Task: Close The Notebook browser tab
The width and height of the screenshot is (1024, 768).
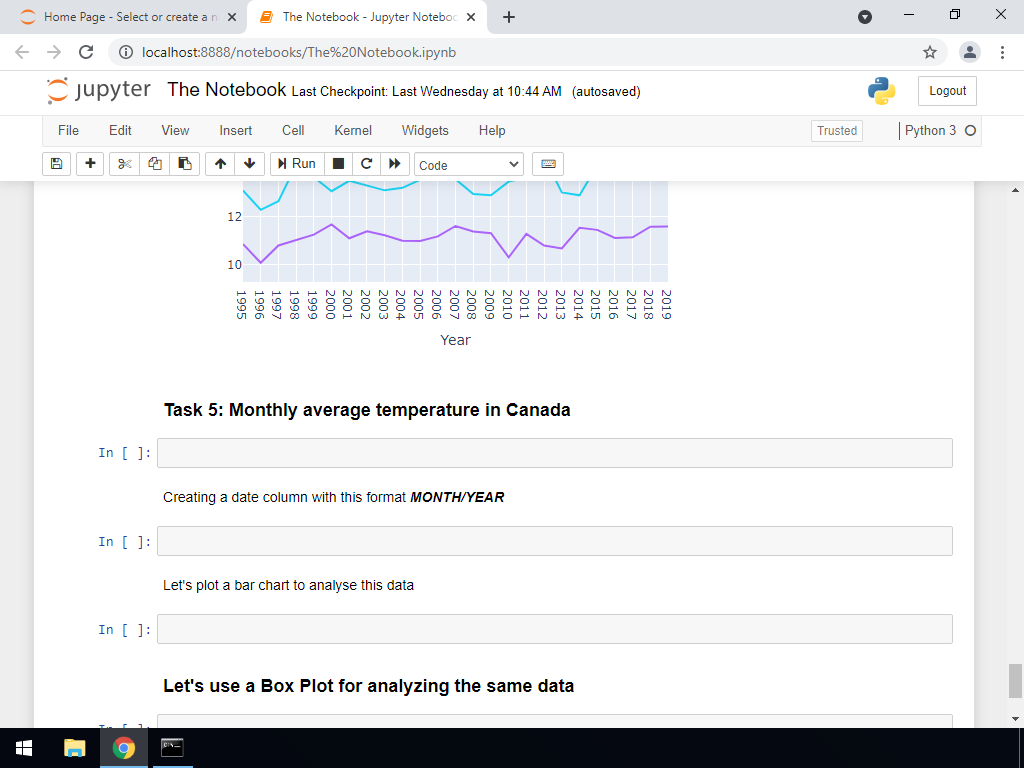Action: pyautogui.click(x=471, y=17)
